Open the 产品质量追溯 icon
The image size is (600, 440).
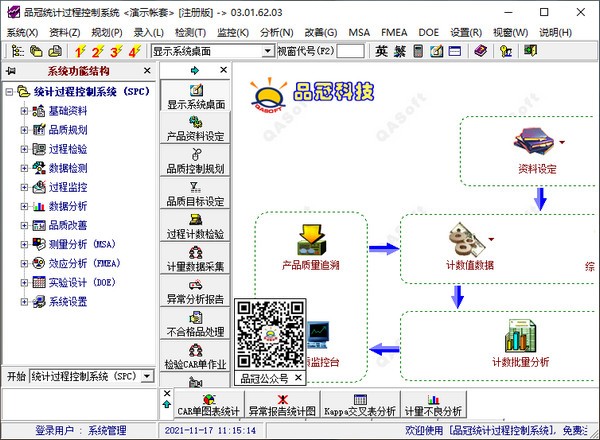[x=310, y=240]
